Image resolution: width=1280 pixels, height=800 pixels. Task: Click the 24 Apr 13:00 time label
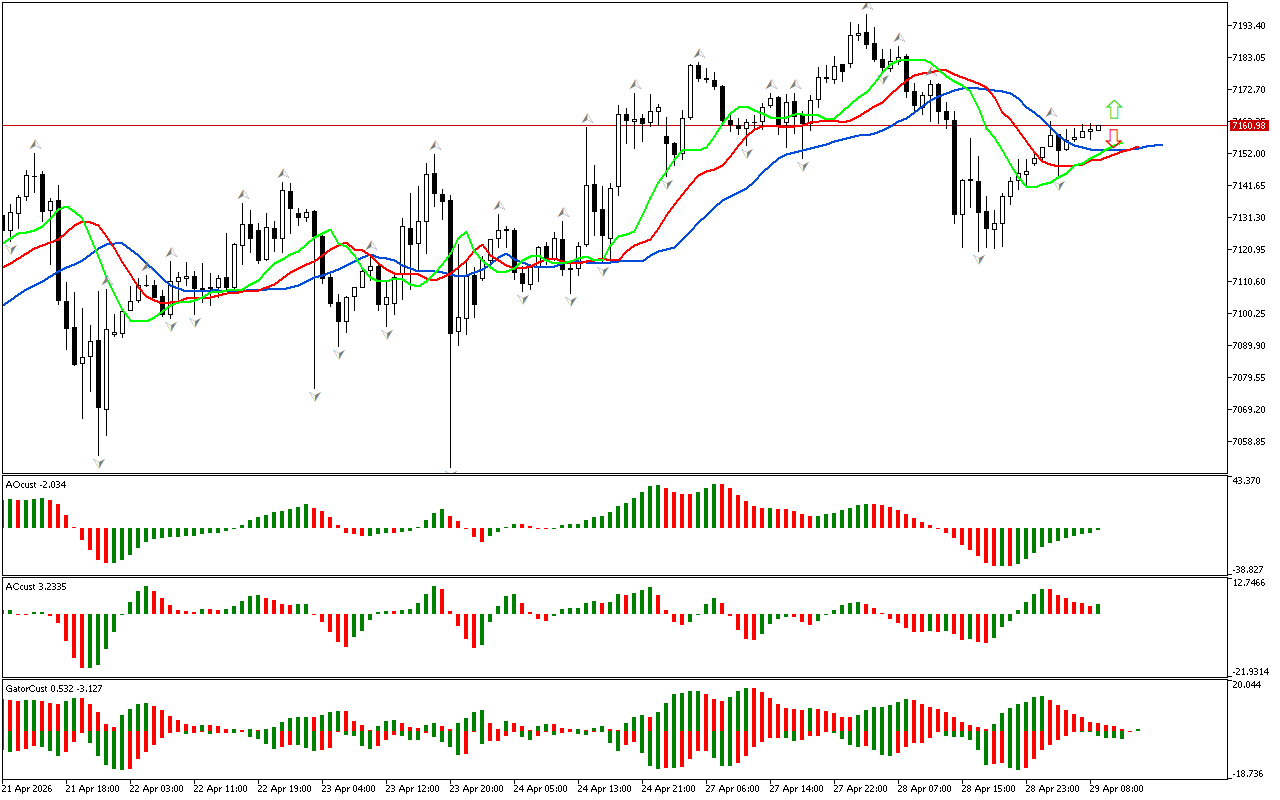603,788
